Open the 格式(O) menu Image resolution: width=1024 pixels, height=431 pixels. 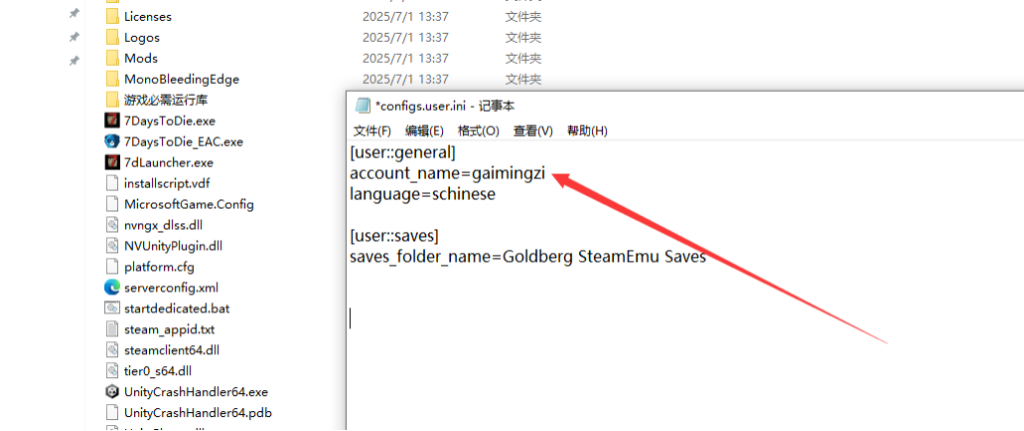tap(479, 131)
